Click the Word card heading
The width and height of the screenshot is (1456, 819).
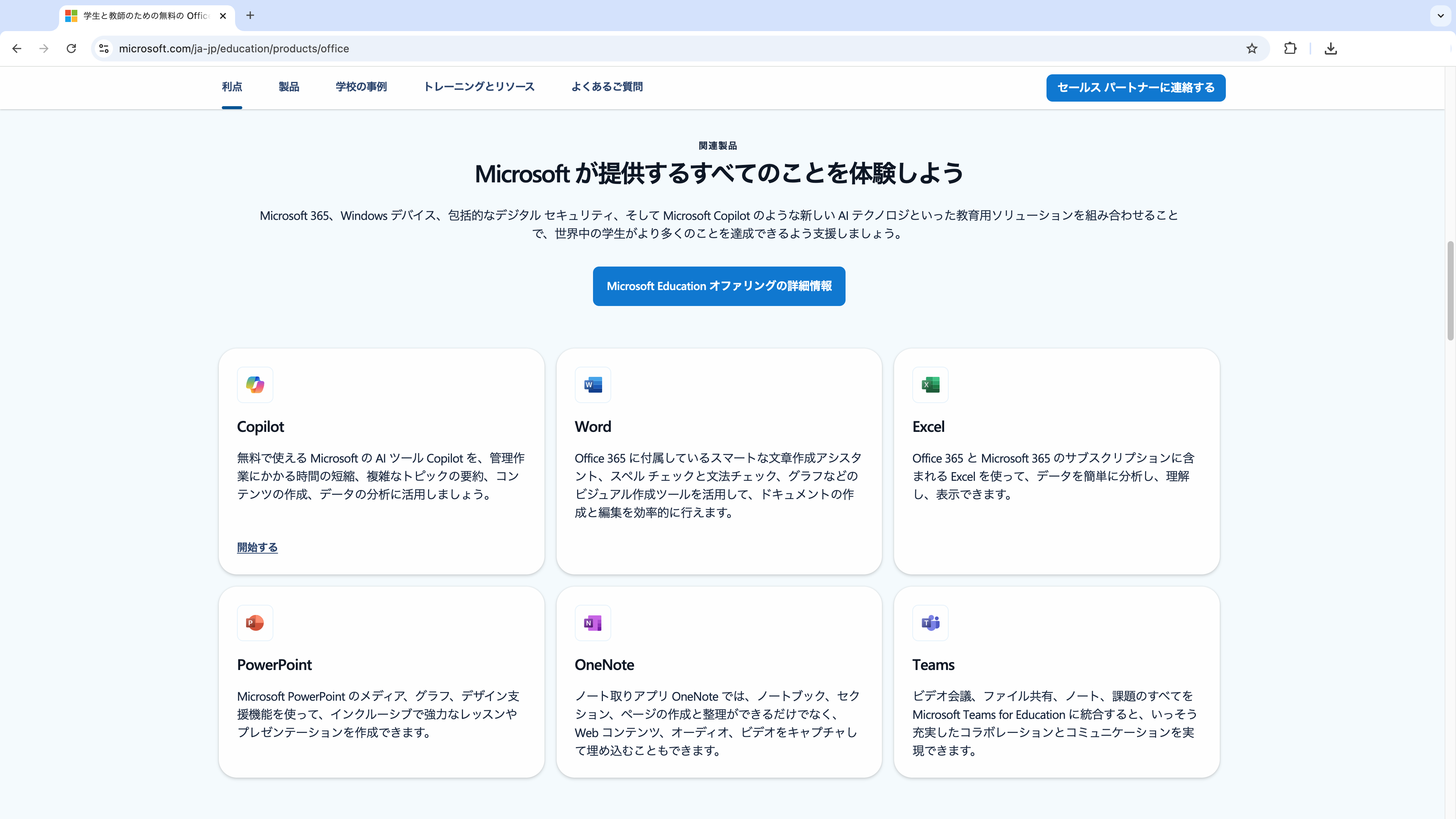(x=592, y=427)
